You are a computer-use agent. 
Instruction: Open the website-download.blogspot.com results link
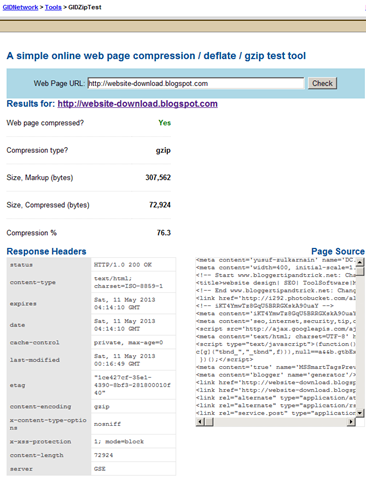tap(137, 104)
